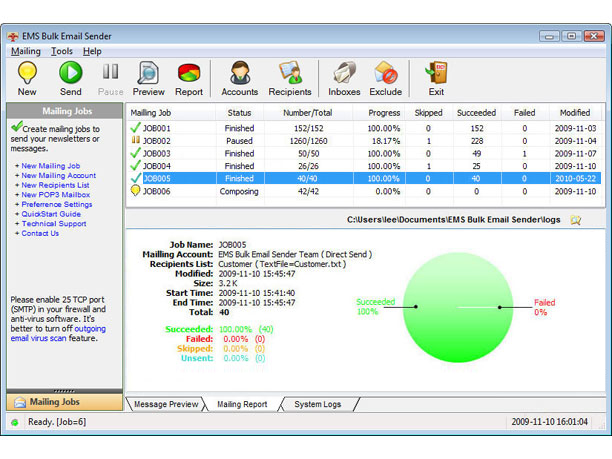The width and height of the screenshot is (612, 459).
Task: Click the JOB002 paused status icon
Action: click(135, 140)
